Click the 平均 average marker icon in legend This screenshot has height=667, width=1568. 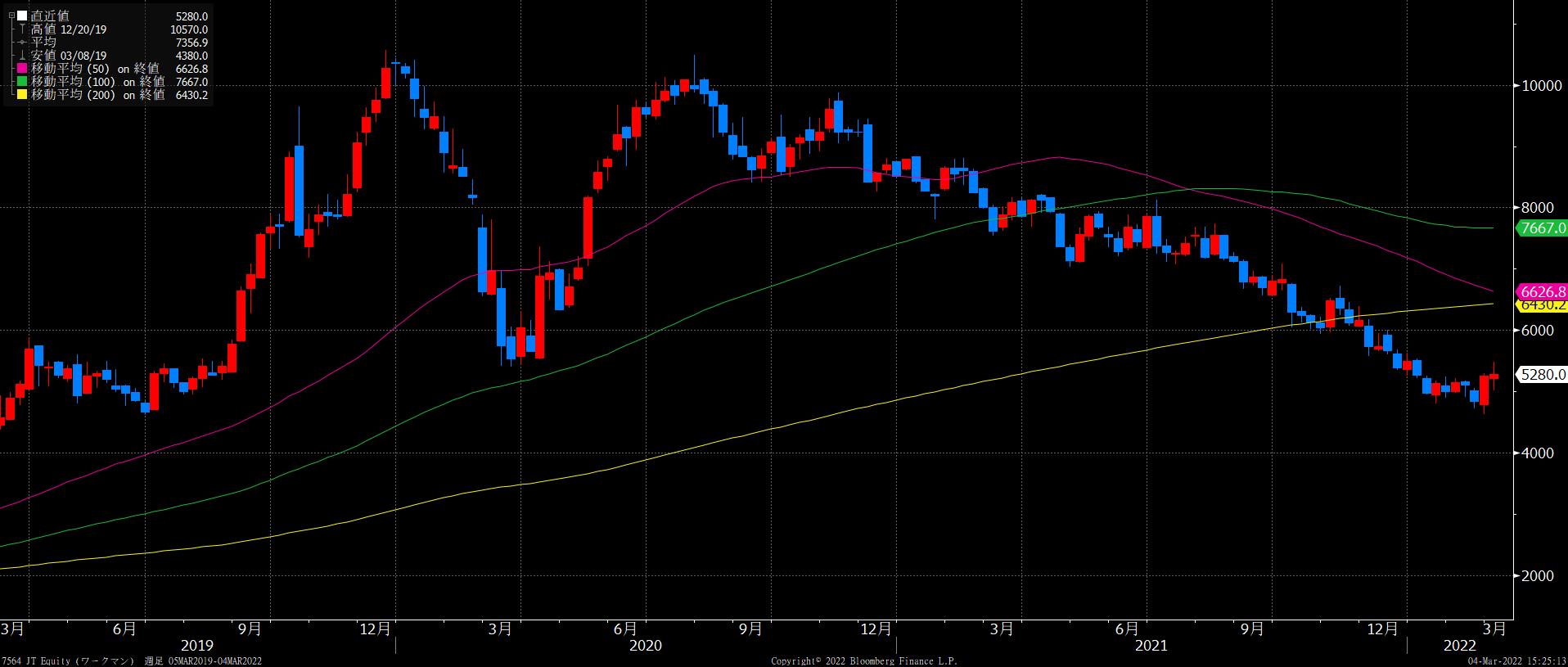click(x=22, y=42)
